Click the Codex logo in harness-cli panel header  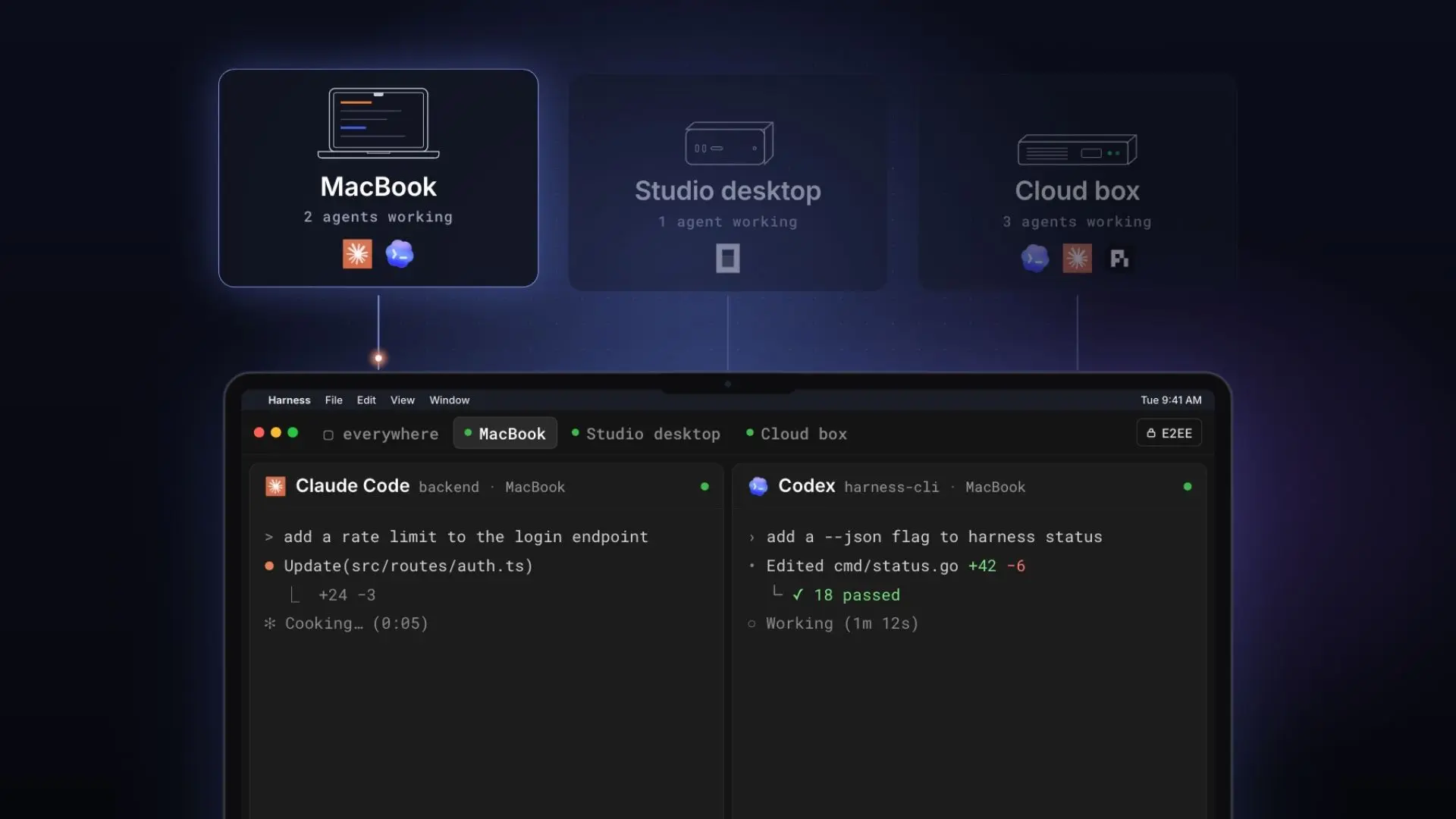point(758,486)
